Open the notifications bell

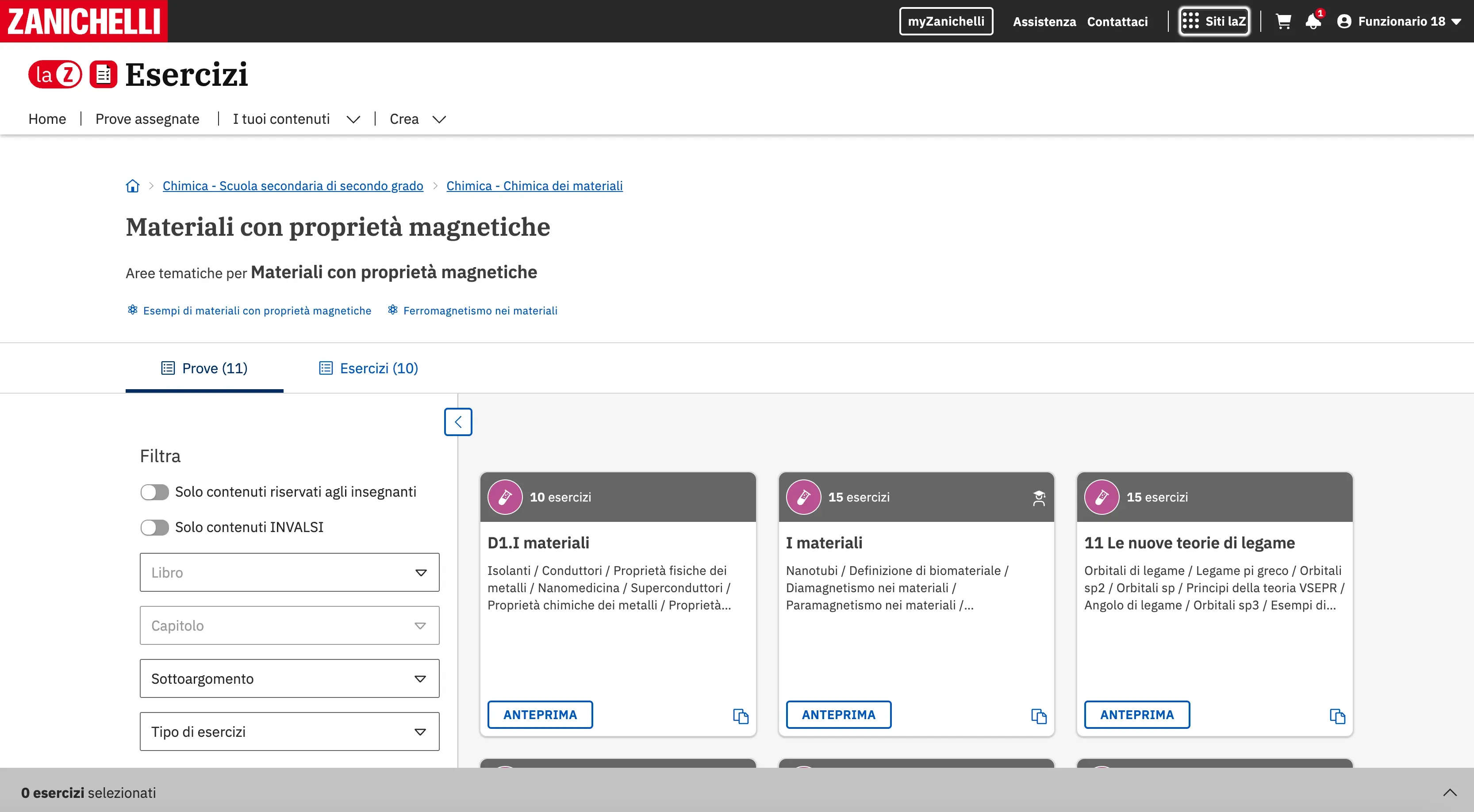point(1313,21)
